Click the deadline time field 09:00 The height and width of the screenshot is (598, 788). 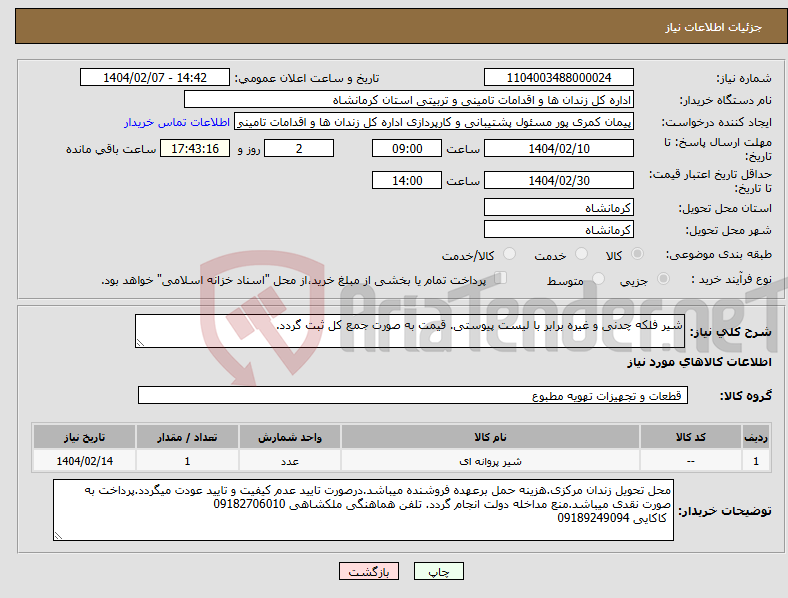pos(407,148)
